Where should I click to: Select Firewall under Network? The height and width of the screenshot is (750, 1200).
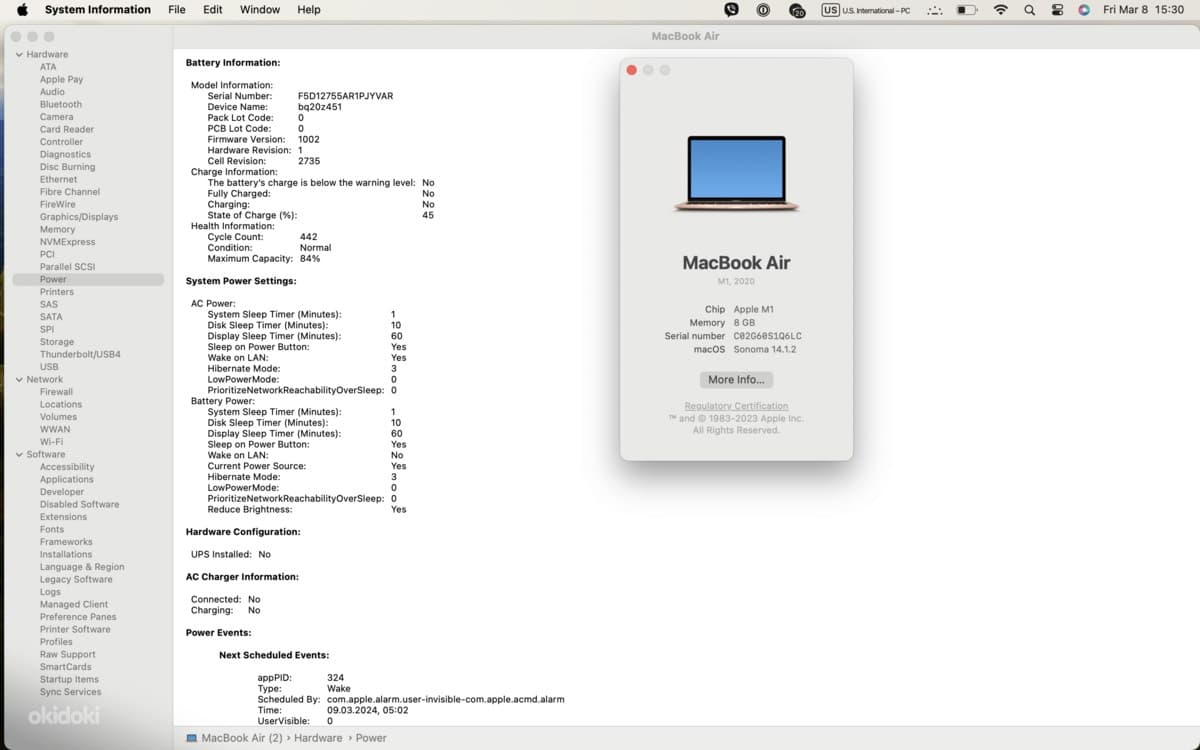coord(56,392)
